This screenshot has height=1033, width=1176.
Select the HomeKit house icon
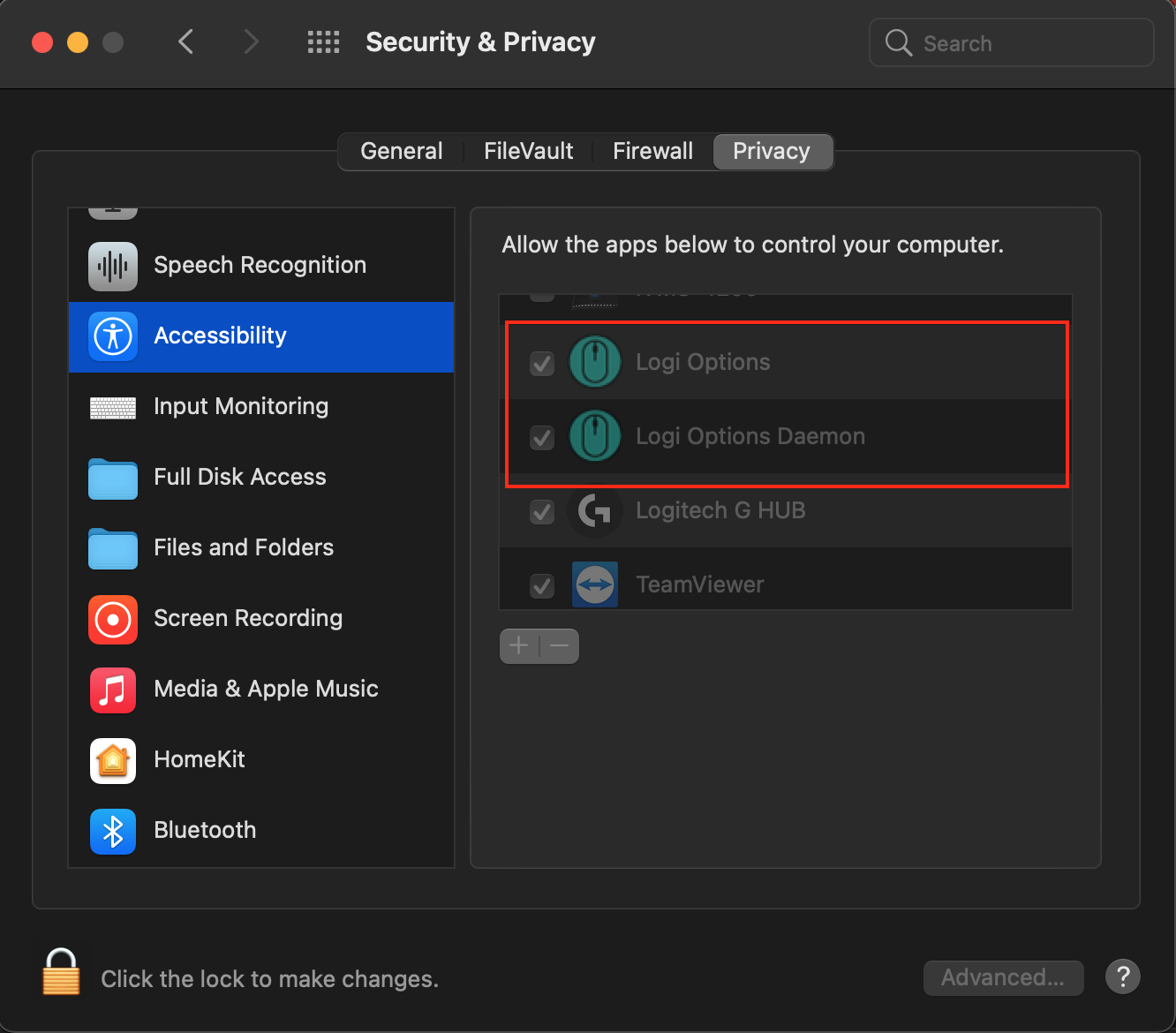coord(113,760)
